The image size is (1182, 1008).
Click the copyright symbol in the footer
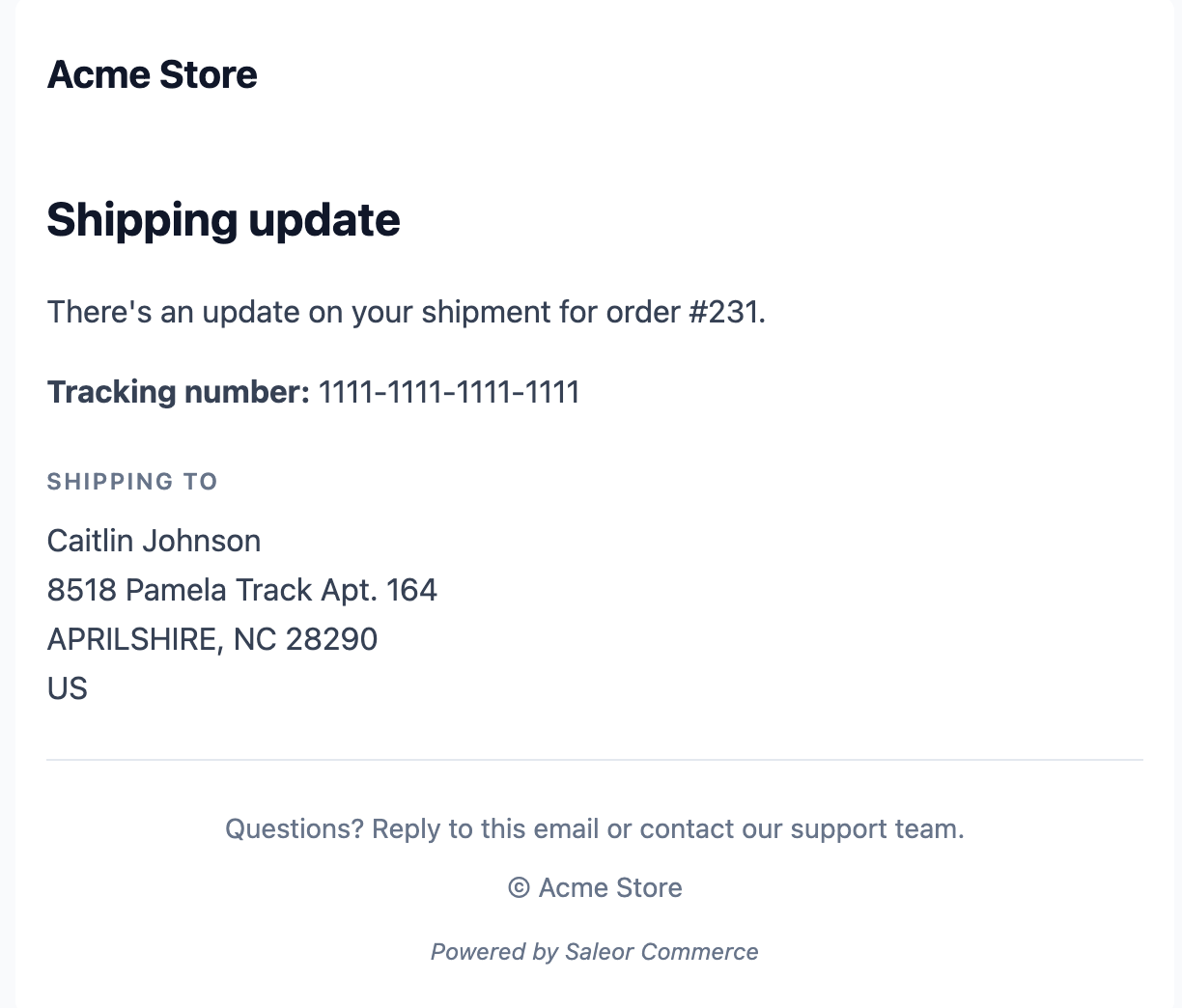(x=519, y=888)
